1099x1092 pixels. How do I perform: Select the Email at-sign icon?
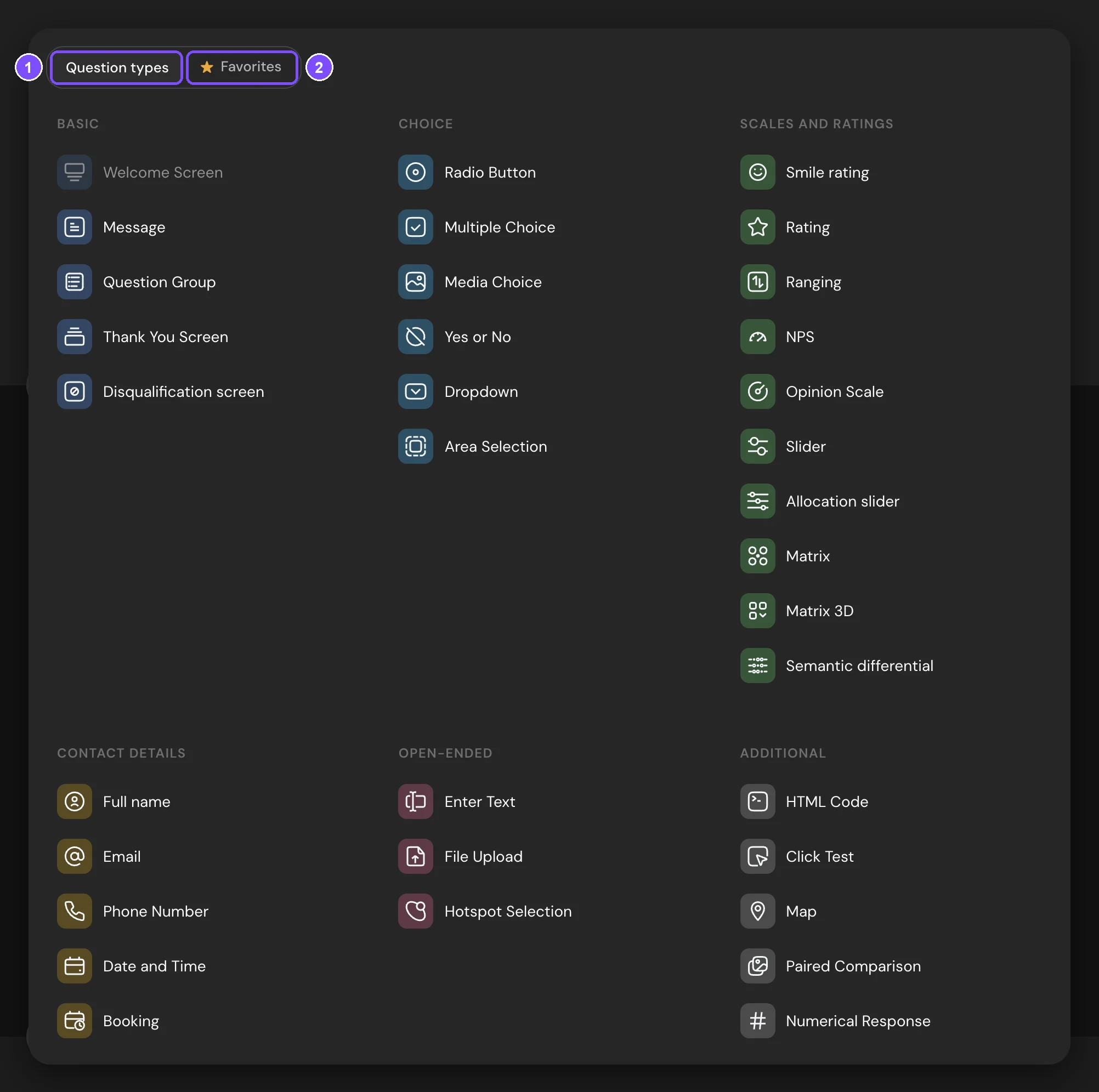coord(75,856)
